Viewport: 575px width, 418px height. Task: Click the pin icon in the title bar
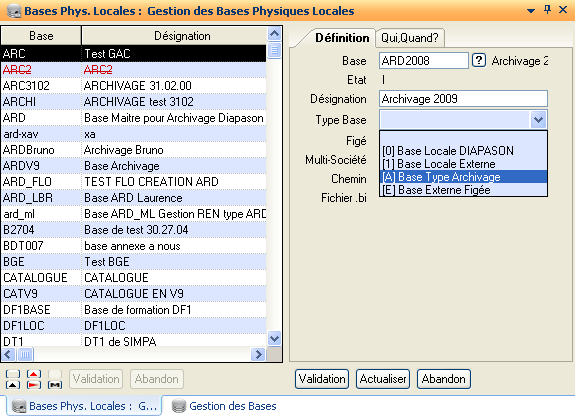[x=547, y=10]
